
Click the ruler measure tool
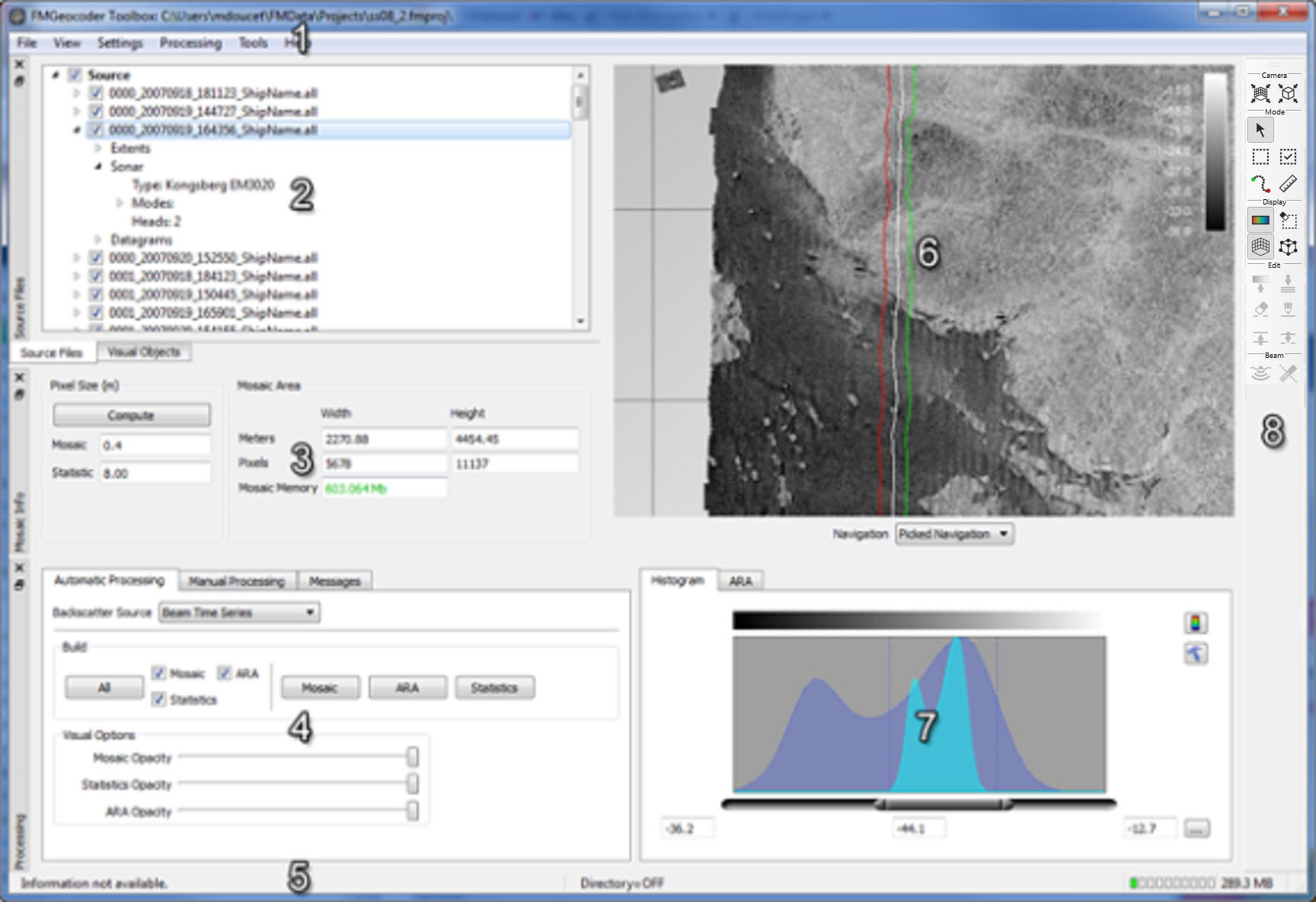coord(1288,183)
